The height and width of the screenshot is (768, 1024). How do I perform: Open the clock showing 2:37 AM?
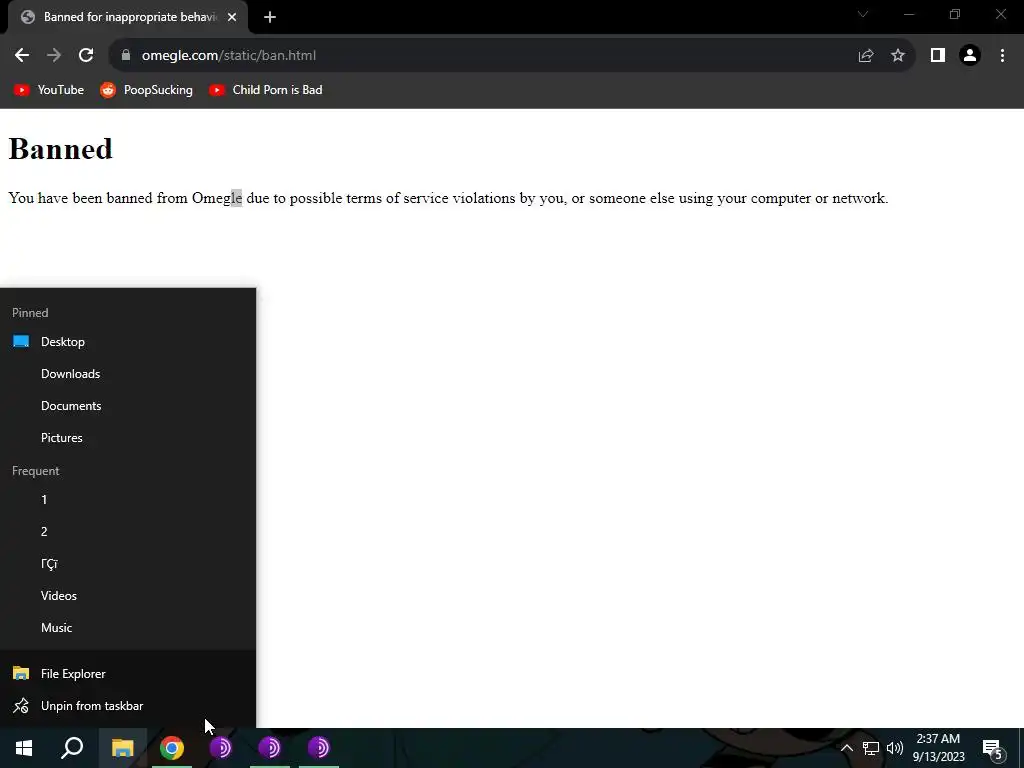[938, 748]
